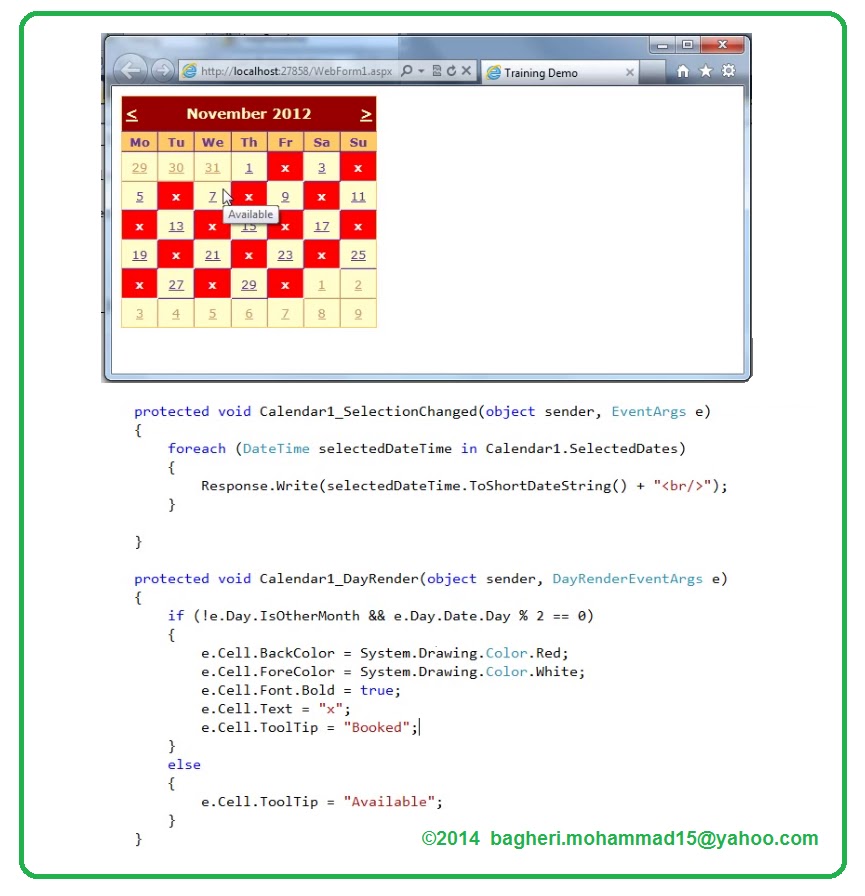Select December 9 in last calendar row
Screen dimensions: 865x896
tap(358, 314)
